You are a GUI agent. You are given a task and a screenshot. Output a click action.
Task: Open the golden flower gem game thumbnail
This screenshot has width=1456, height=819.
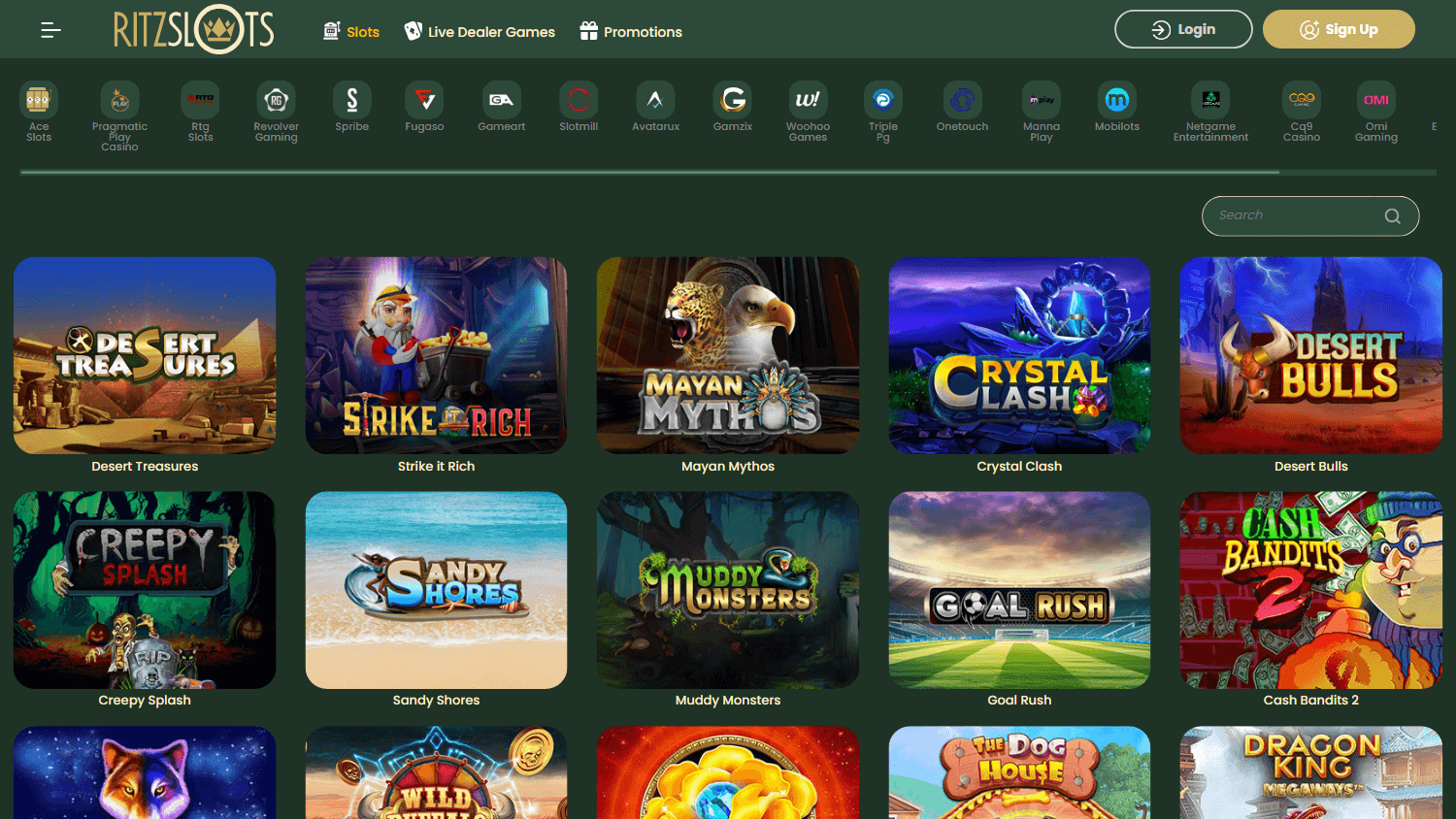728,772
